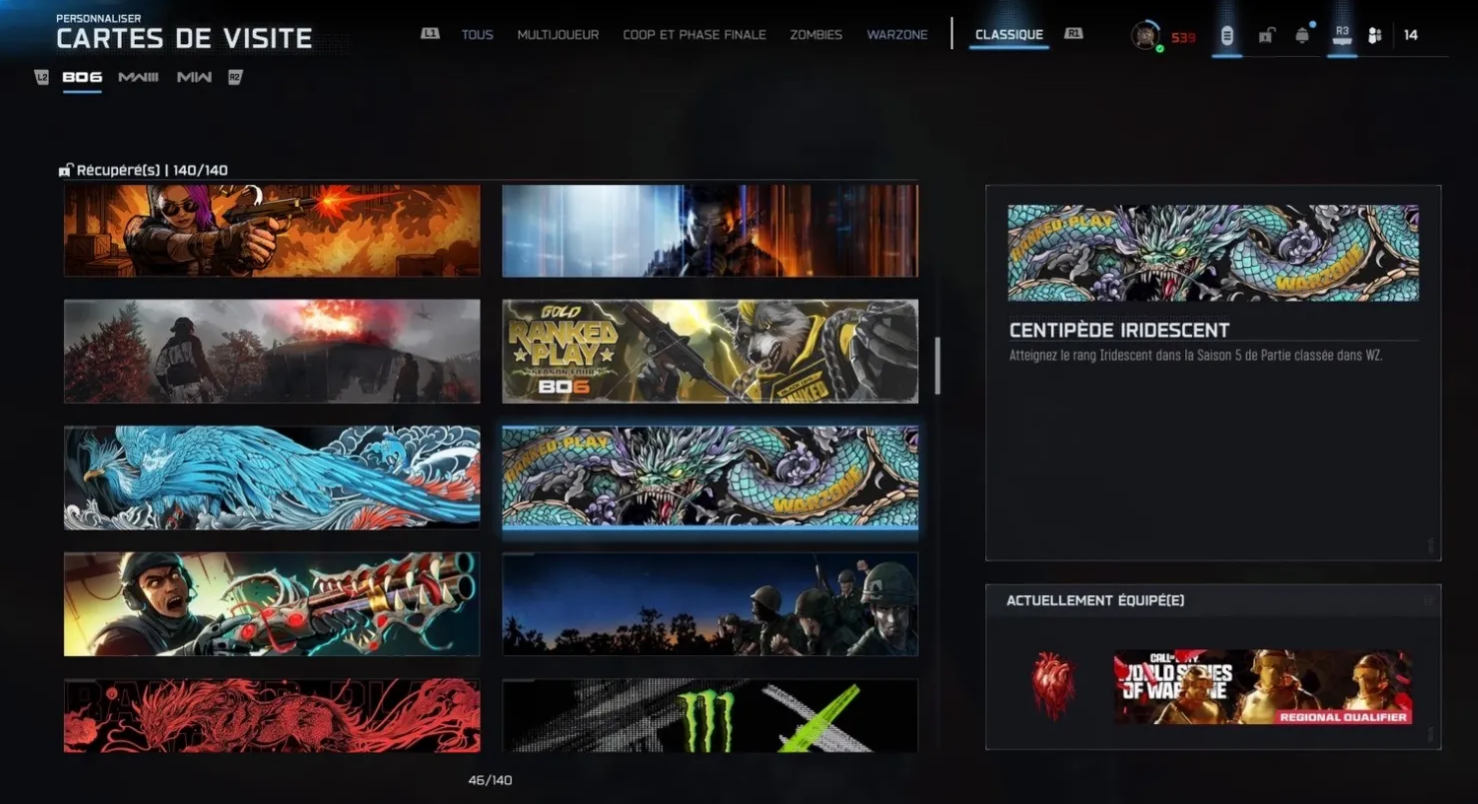The height and width of the screenshot is (804, 1478).
Task: Click the Centipède Iridescent preview image
Action: pyautogui.click(x=1213, y=253)
